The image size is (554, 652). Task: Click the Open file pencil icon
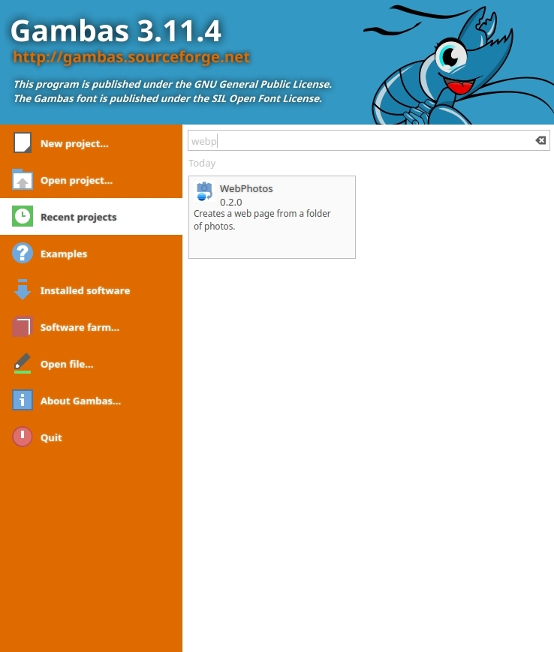[x=22, y=363]
